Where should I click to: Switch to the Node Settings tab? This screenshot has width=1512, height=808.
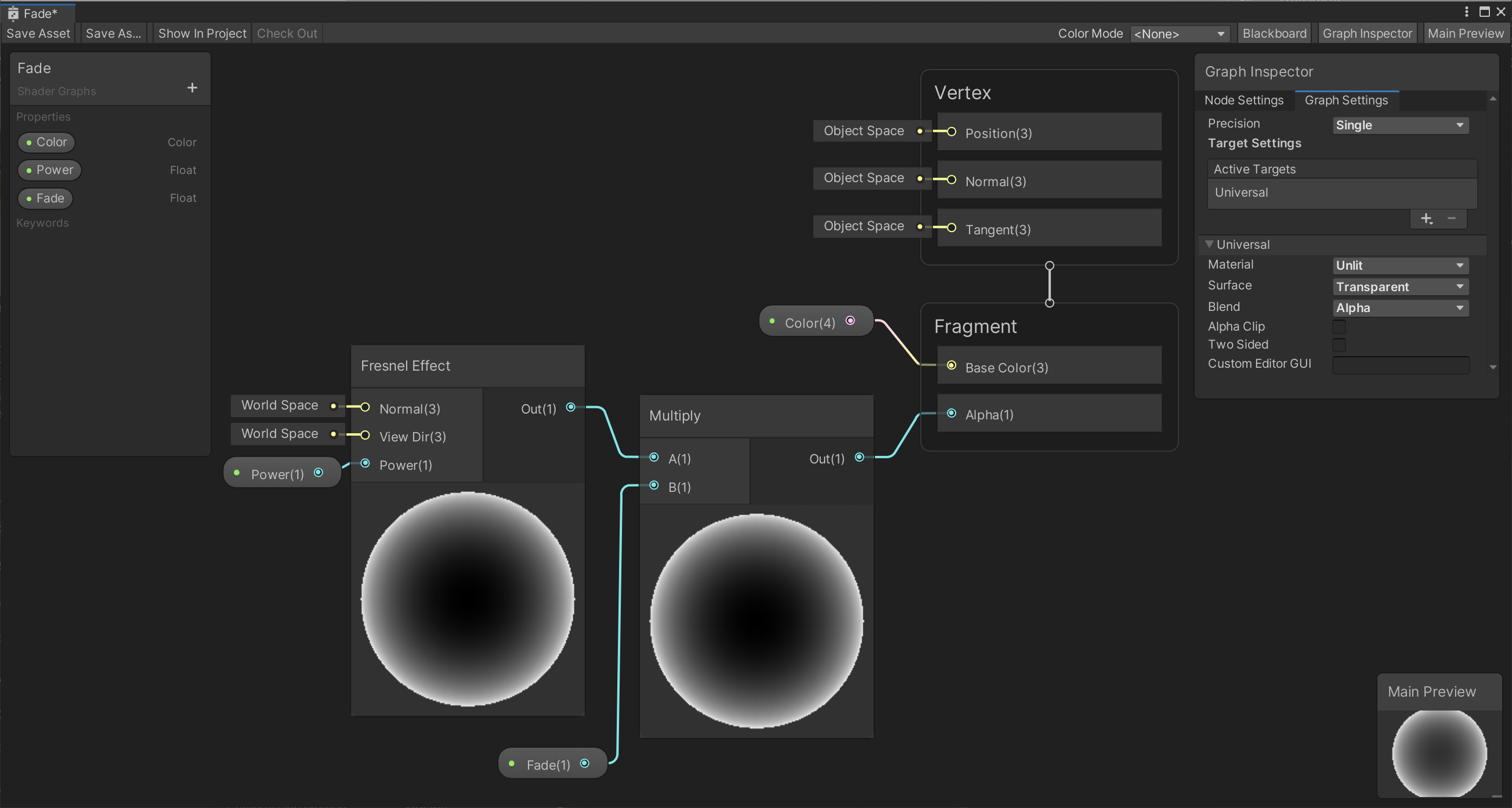(1244, 100)
